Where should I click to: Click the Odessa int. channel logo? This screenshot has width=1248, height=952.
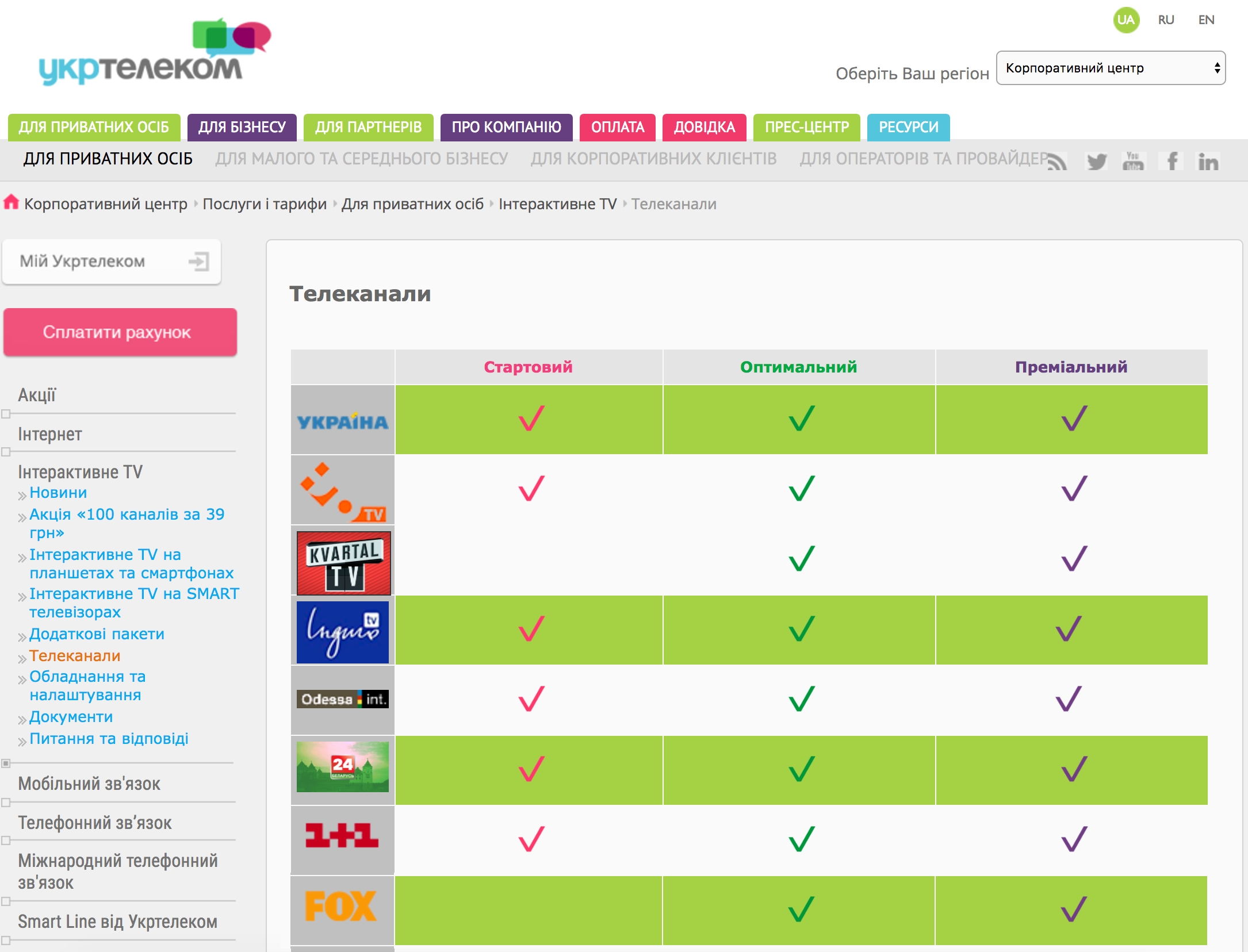tap(343, 699)
